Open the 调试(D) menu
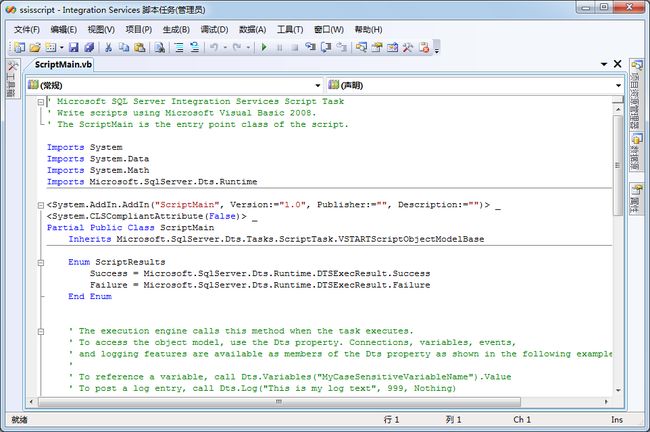650x432 pixels. coord(214,29)
